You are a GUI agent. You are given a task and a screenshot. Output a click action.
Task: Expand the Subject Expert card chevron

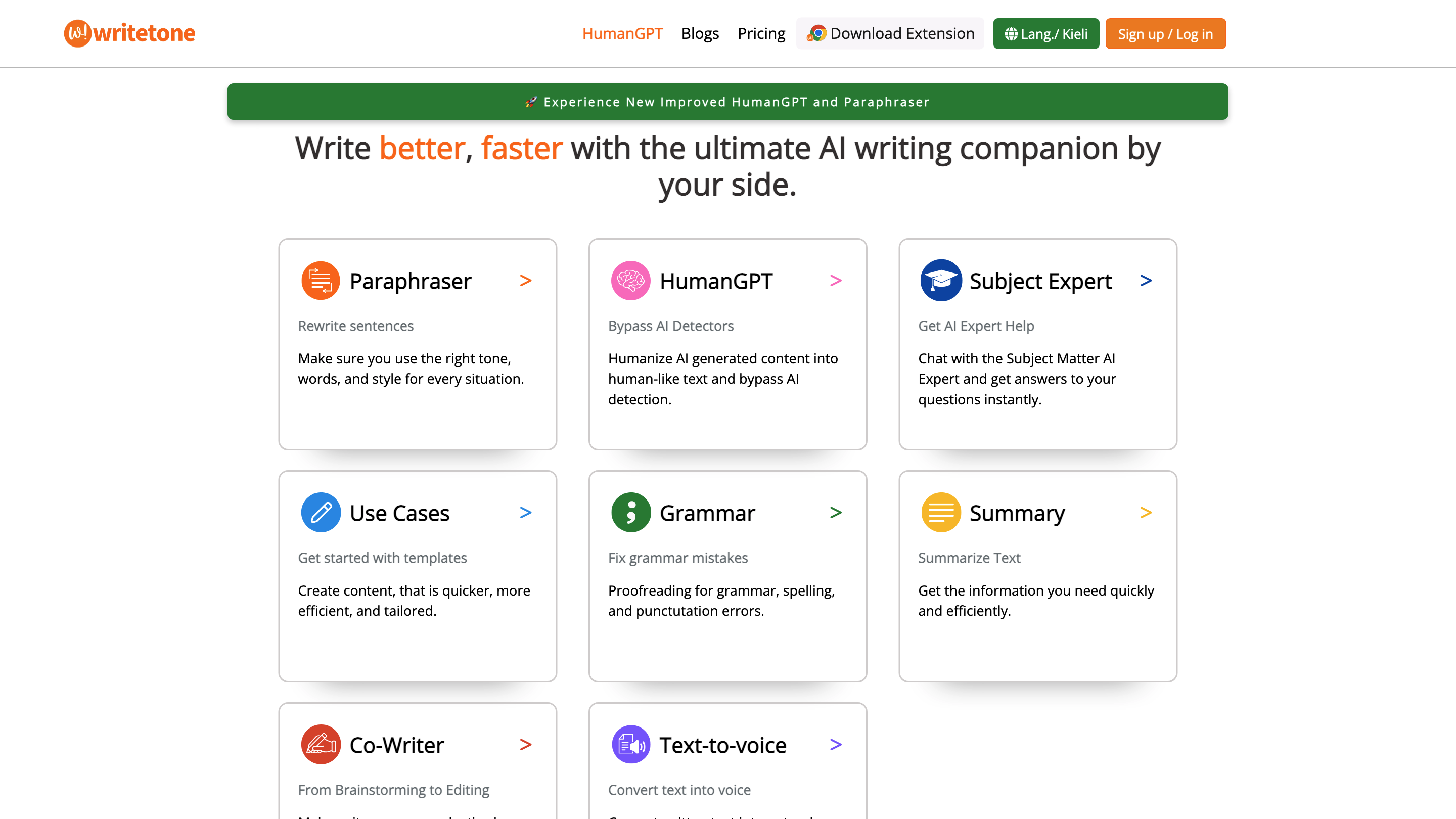pyautogui.click(x=1146, y=281)
